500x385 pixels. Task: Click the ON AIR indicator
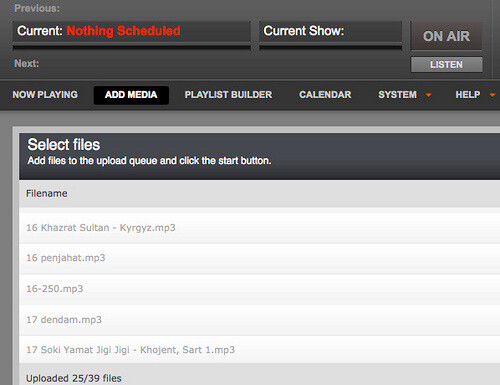coord(446,36)
